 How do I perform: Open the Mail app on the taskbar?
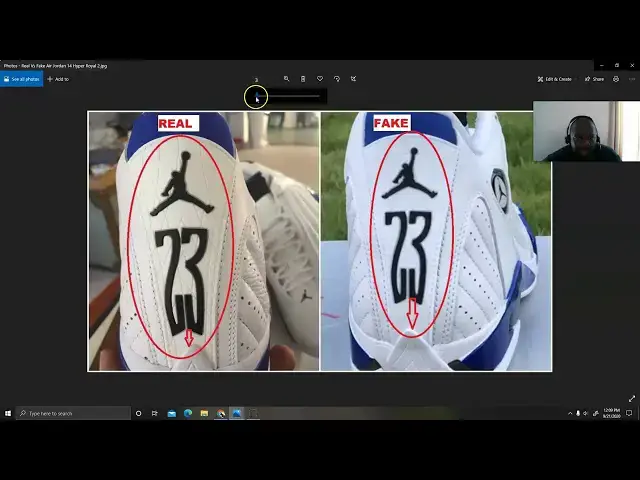pyautogui.click(x=172, y=413)
